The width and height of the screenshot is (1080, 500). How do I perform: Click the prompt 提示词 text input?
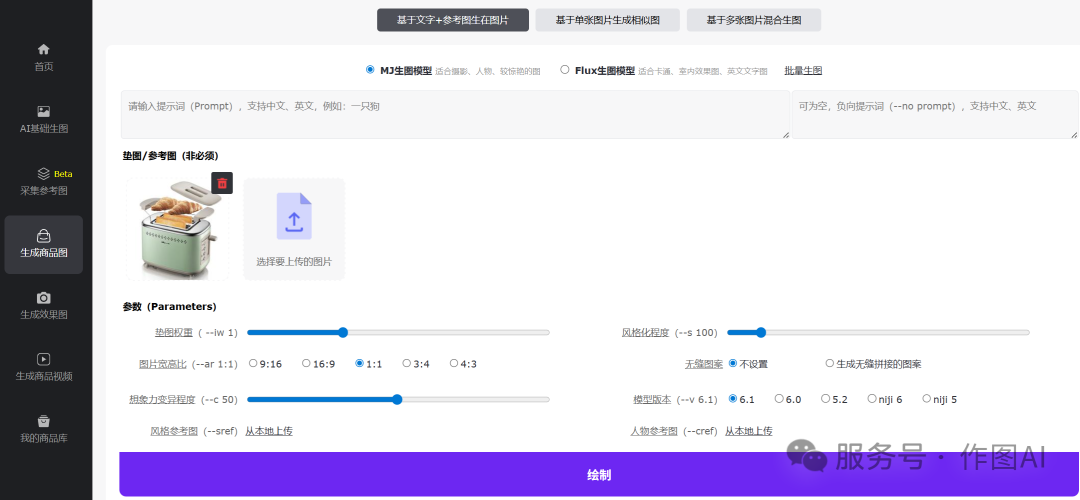click(455, 114)
